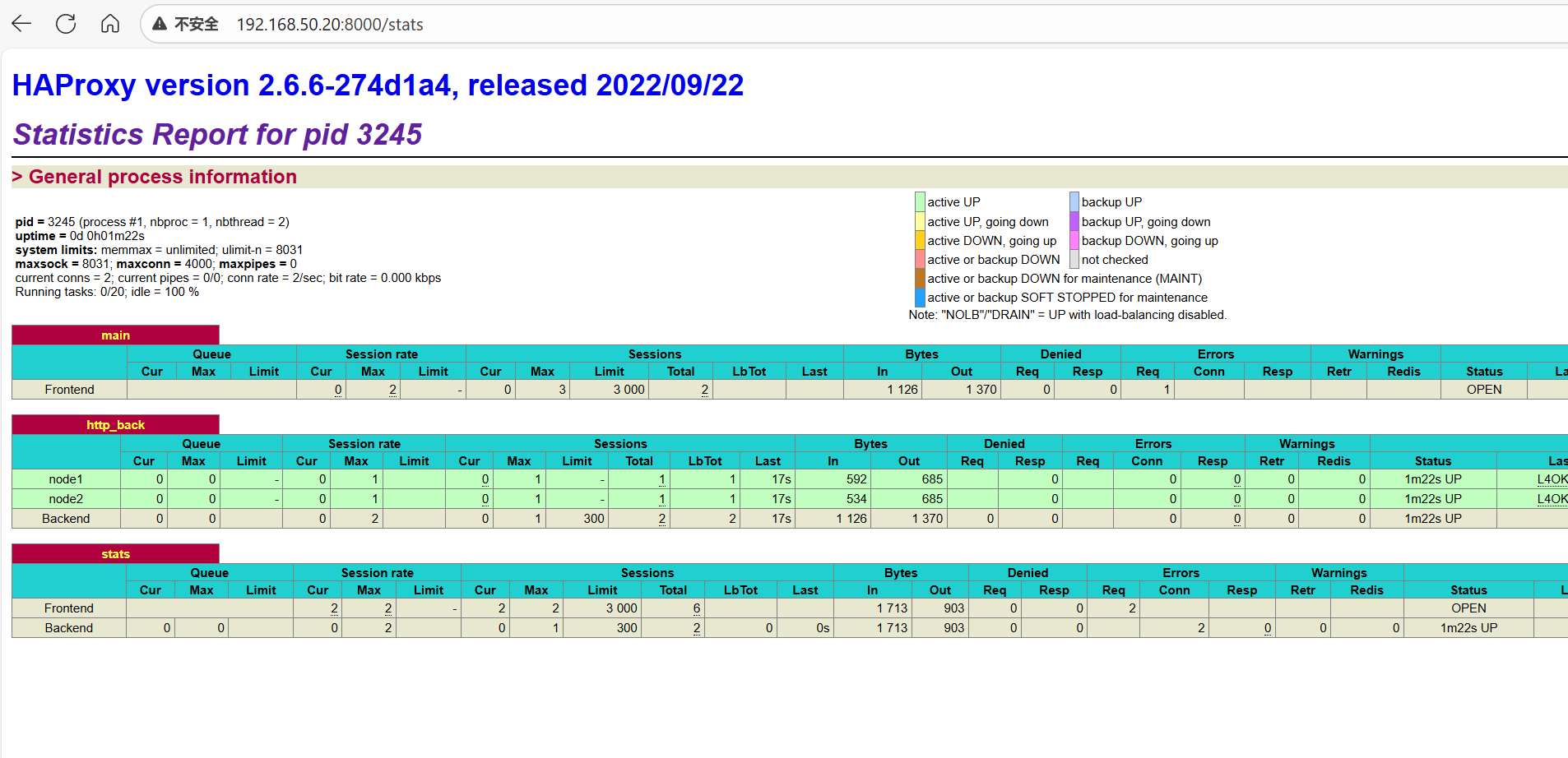Click the SOFT STOPPED blue legend swatch
The width and height of the screenshot is (1568, 758).
[x=920, y=297]
